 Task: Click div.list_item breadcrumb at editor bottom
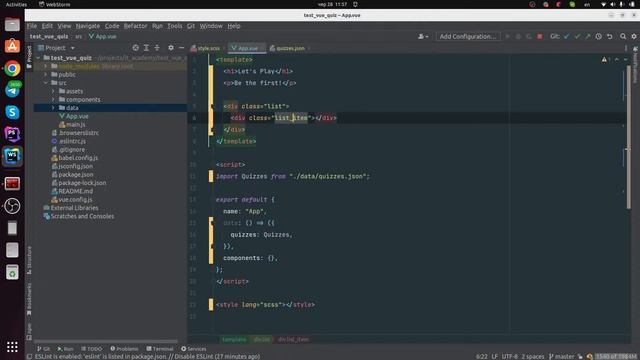point(293,340)
